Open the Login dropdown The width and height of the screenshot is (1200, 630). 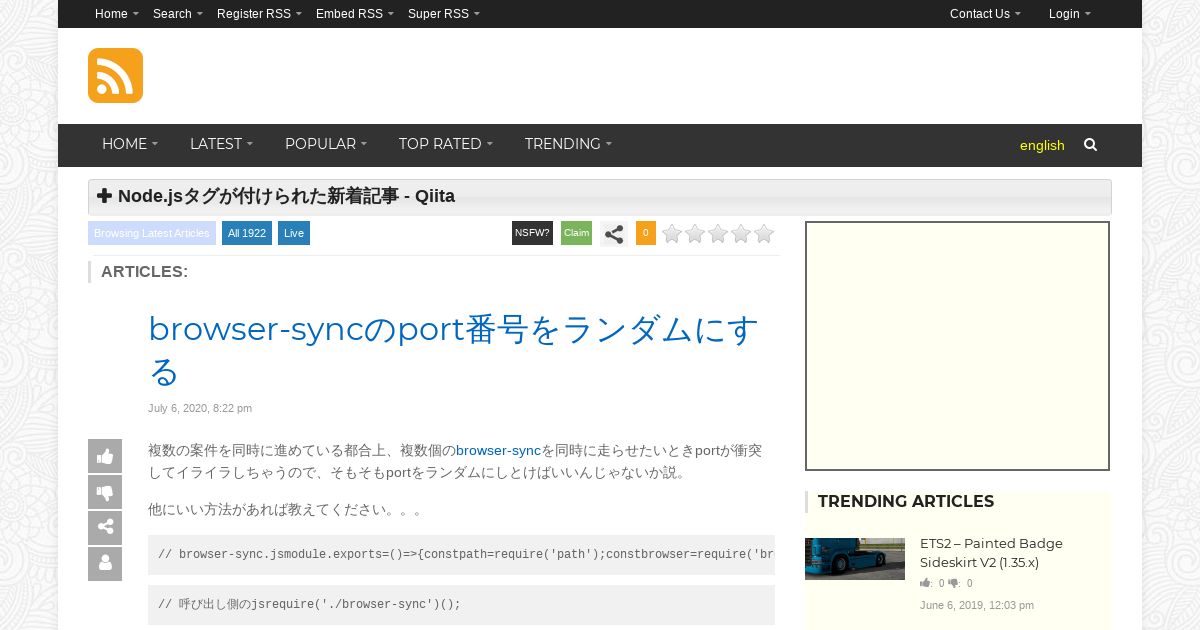click(1070, 14)
